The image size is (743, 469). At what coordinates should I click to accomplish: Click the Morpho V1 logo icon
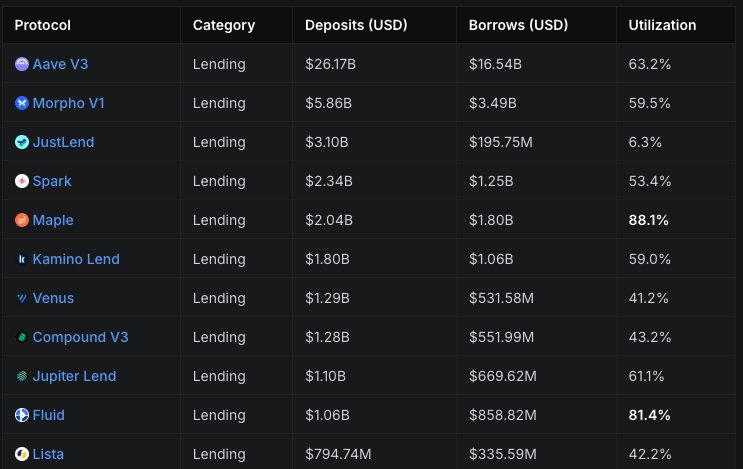pyautogui.click(x=22, y=103)
